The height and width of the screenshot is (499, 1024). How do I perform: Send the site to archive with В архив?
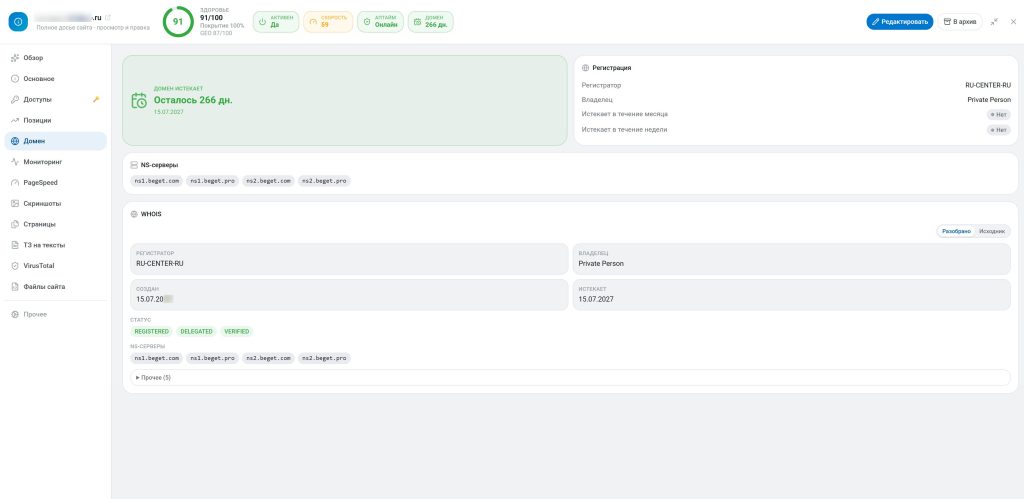(959, 22)
